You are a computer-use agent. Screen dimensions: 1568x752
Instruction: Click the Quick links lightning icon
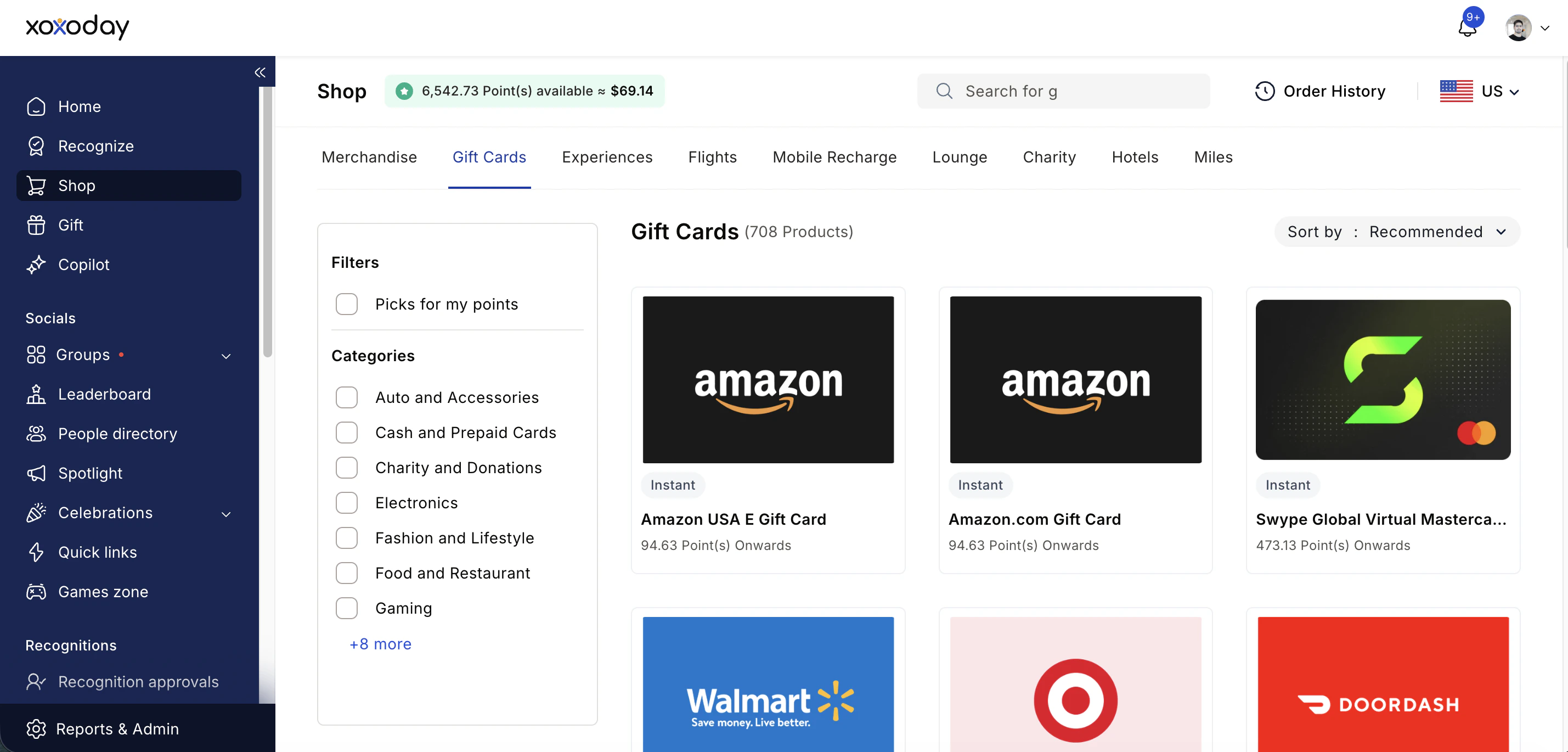36,553
